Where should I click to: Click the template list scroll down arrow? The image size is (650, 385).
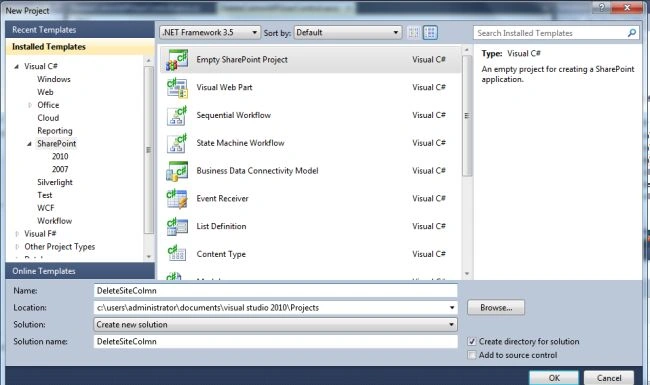pyautogui.click(x=467, y=274)
